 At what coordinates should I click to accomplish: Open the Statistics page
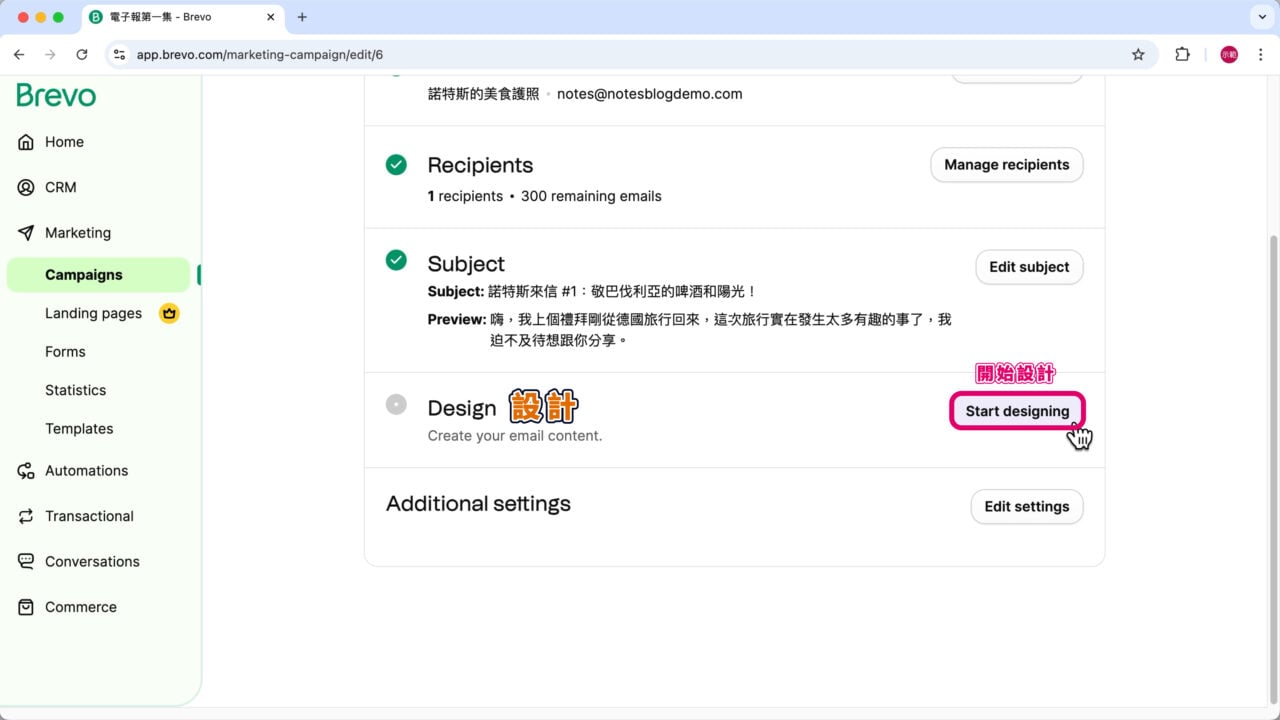point(76,390)
